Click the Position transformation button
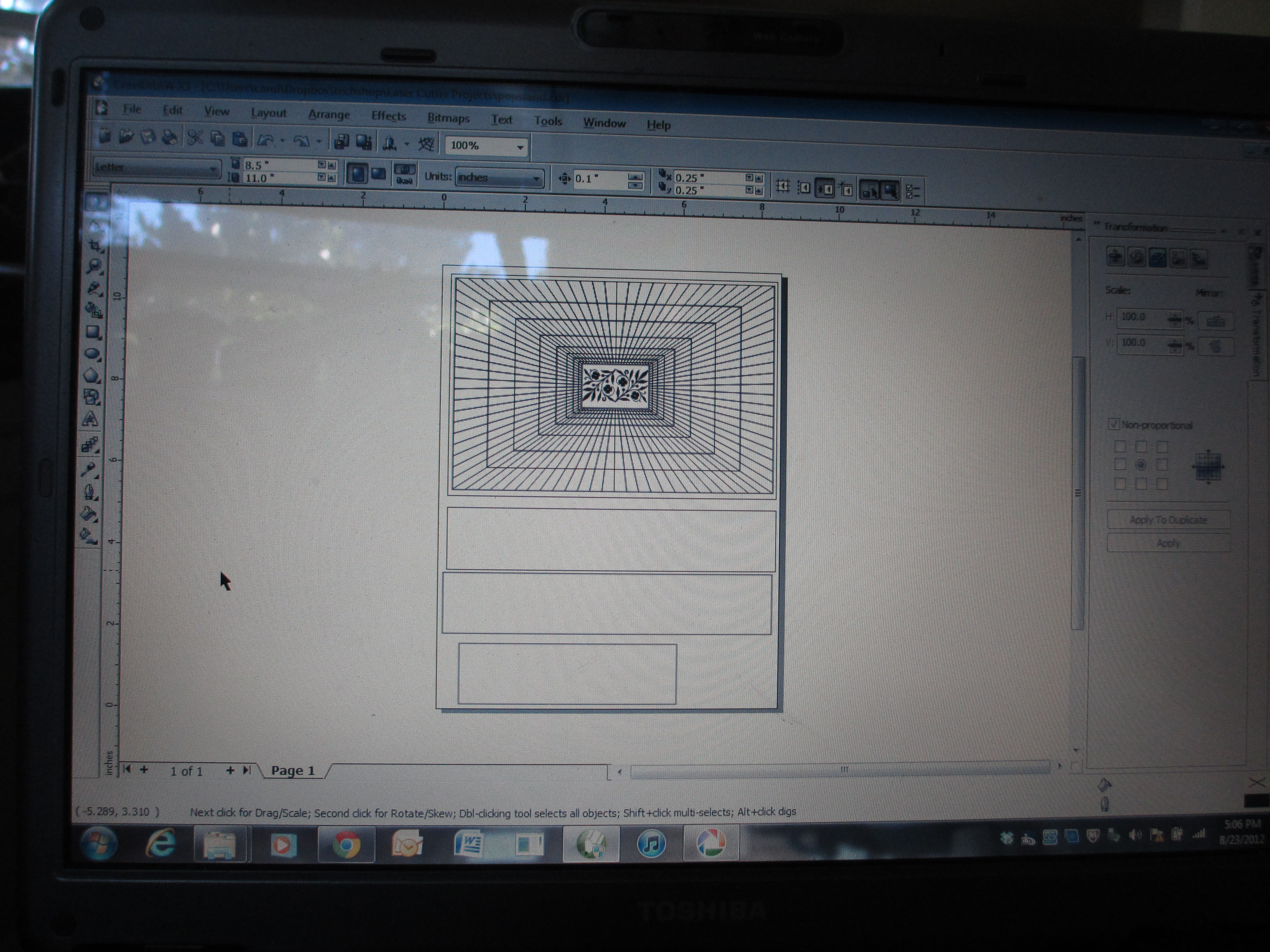This screenshot has height=952, width=1270. pyautogui.click(x=1116, y=256)
